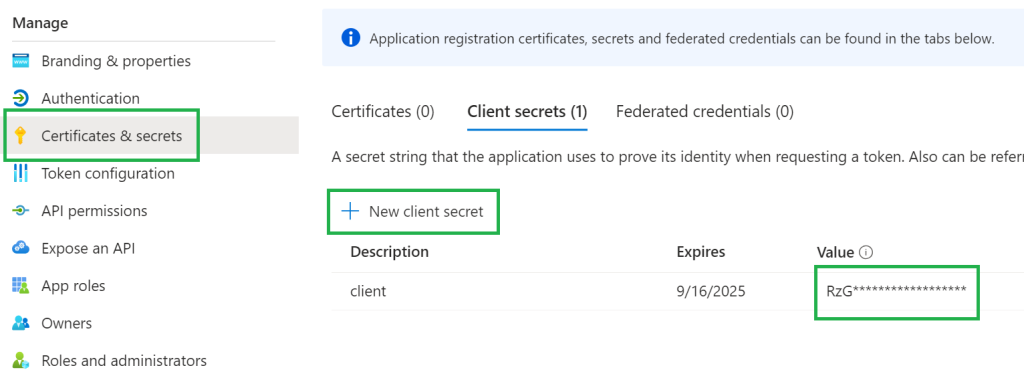Click the Owners people icon
The height and width of the screenshot is (378, 1024).
(21, 323)
